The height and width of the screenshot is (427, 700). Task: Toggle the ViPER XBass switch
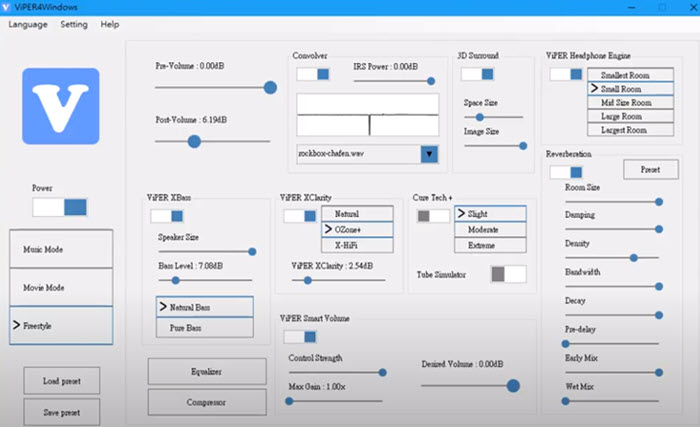point(167,216)
